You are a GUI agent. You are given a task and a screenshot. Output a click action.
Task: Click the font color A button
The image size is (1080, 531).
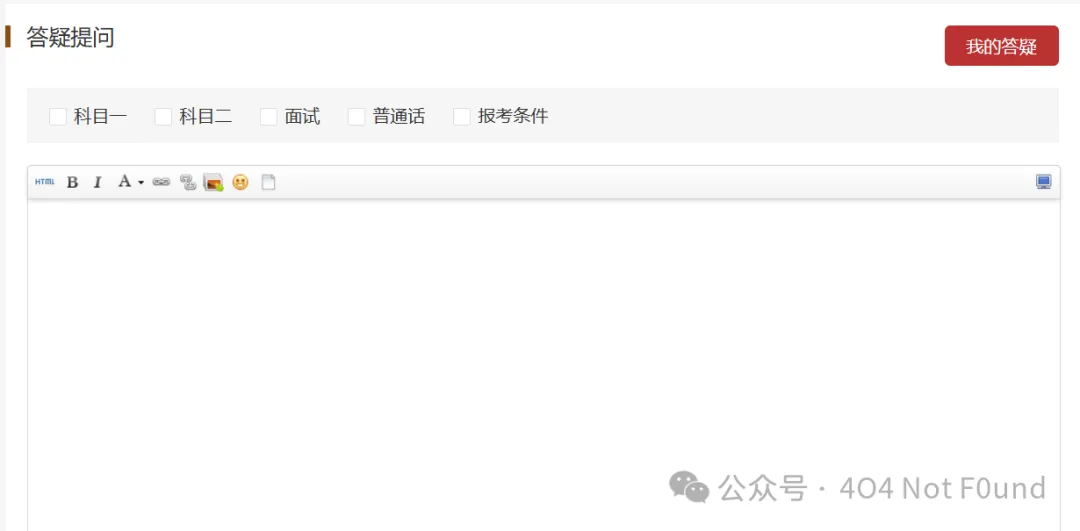click(124, 182)
